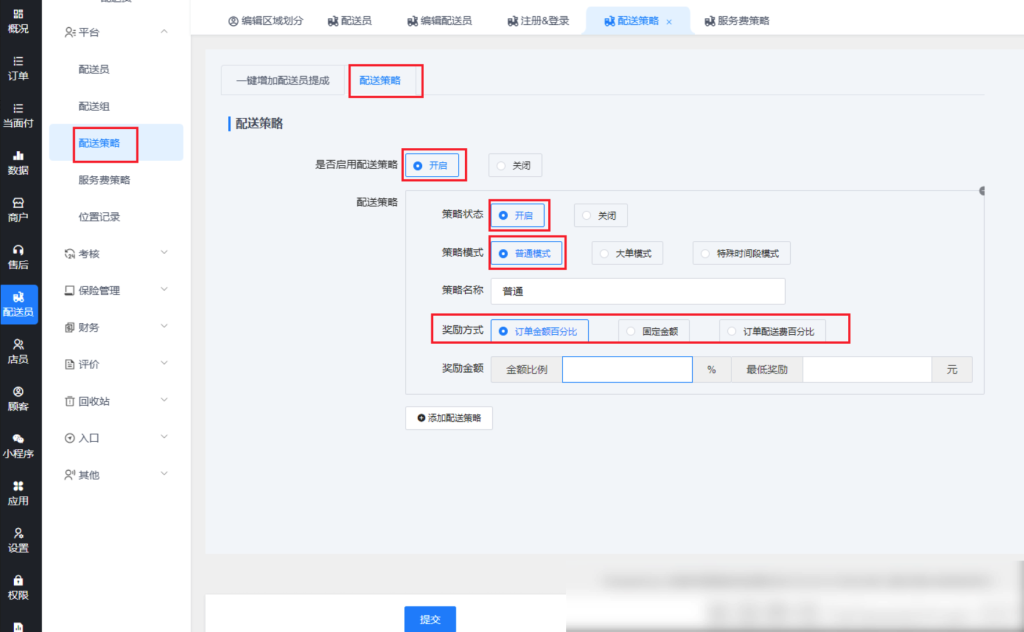Open the 设置 settings icon
The height and width of the screenshot is (632, 1024).
click(x=18, y=540)
